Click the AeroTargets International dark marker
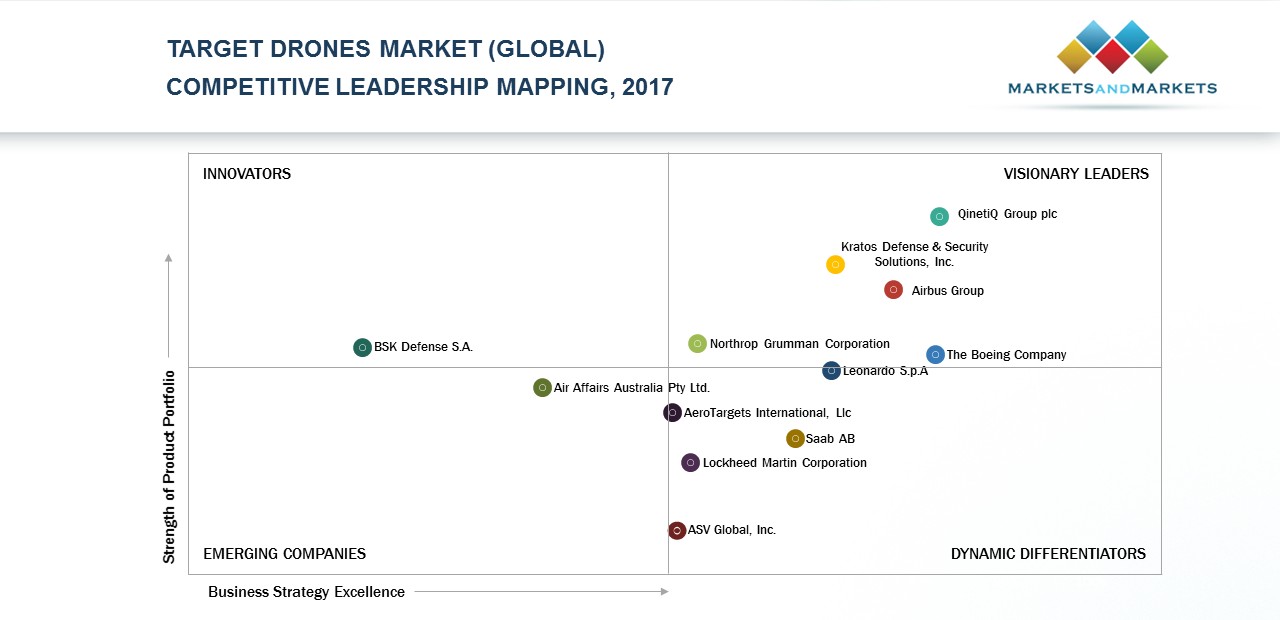 point(673,413)
